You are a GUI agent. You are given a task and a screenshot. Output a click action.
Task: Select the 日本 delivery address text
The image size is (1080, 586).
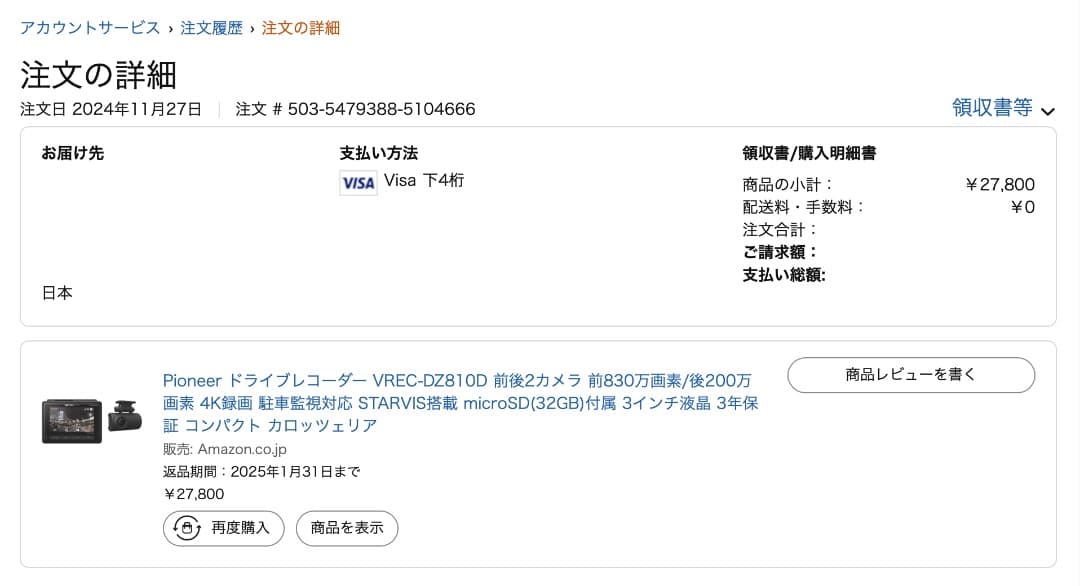(56, 293)
